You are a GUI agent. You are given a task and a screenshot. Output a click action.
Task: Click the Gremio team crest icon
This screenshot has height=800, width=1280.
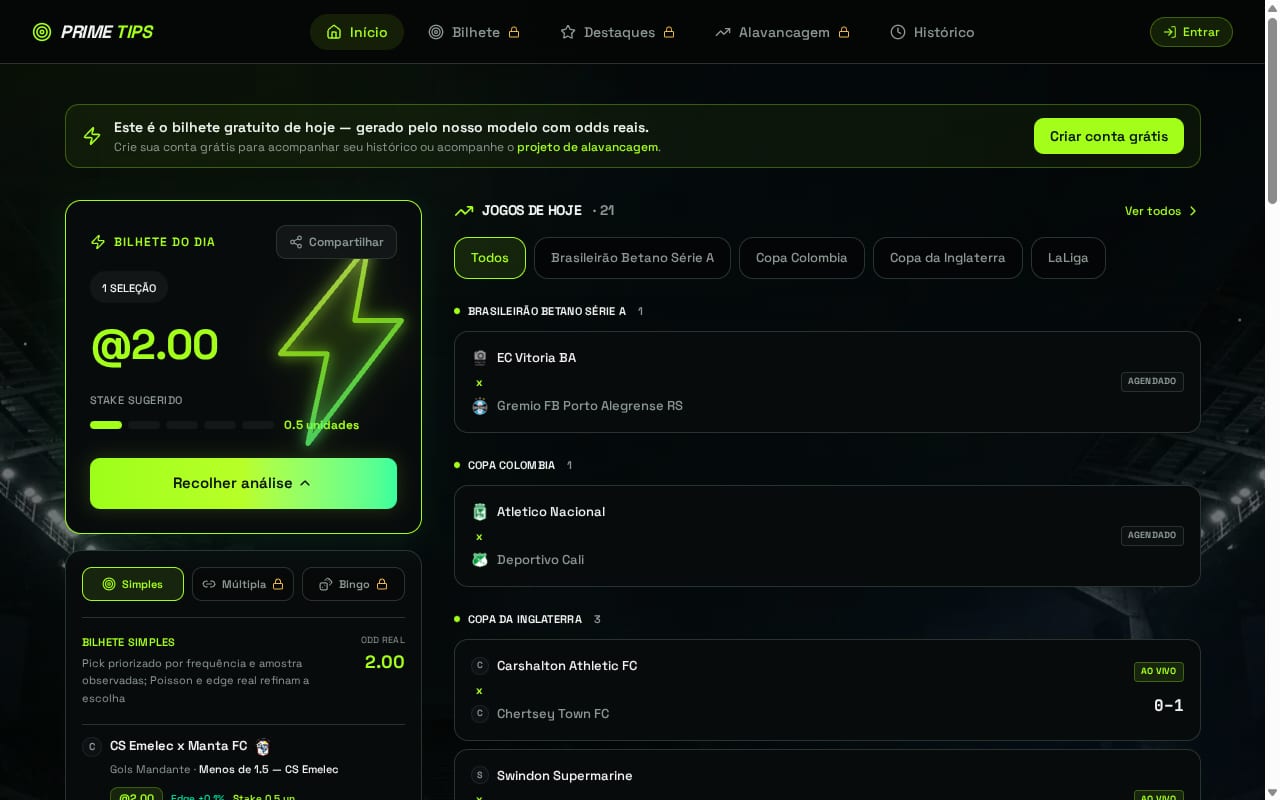coord(480,406)
